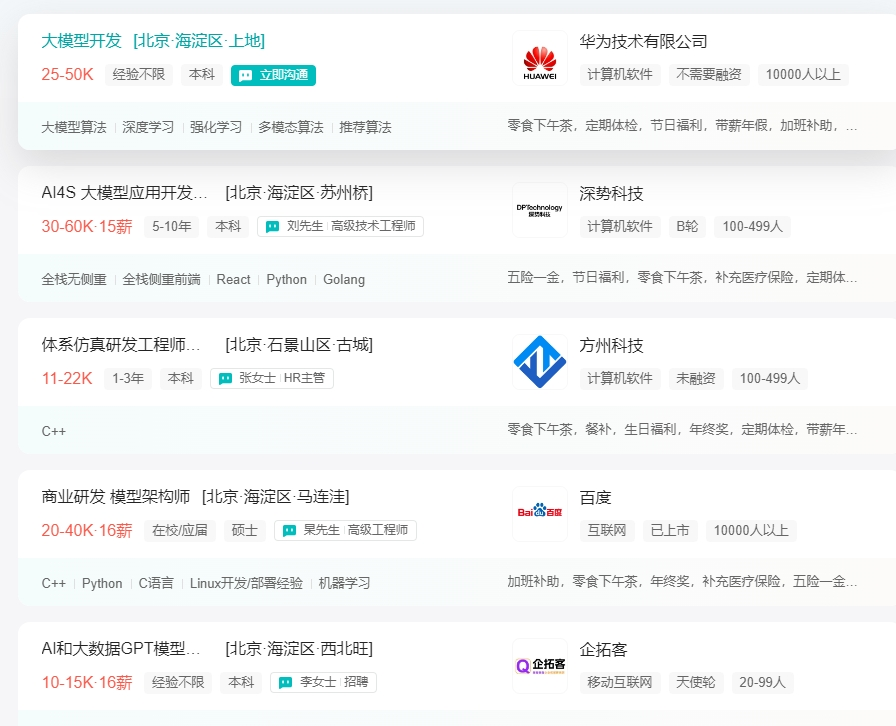
Task: Click the 30-60K·15薪 salary text
Action: point(86,227)
